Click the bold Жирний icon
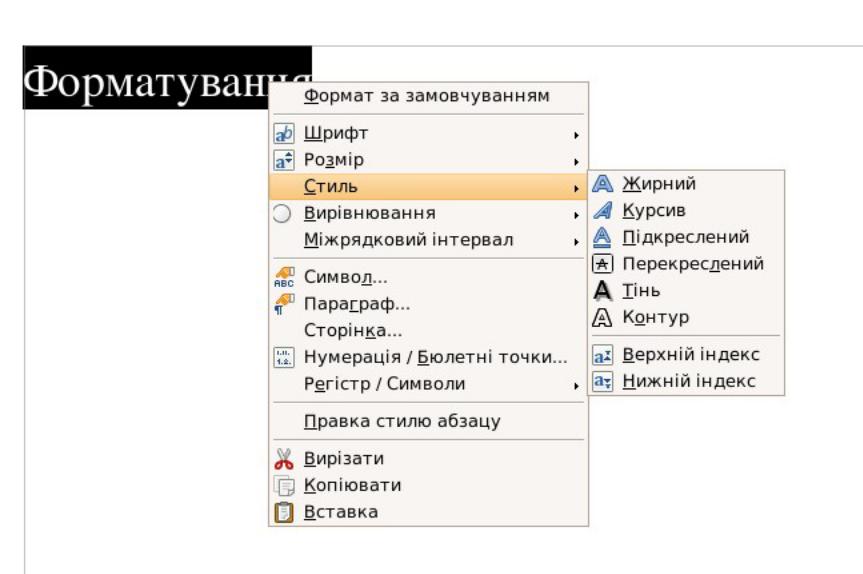 (x=602, y=184)
